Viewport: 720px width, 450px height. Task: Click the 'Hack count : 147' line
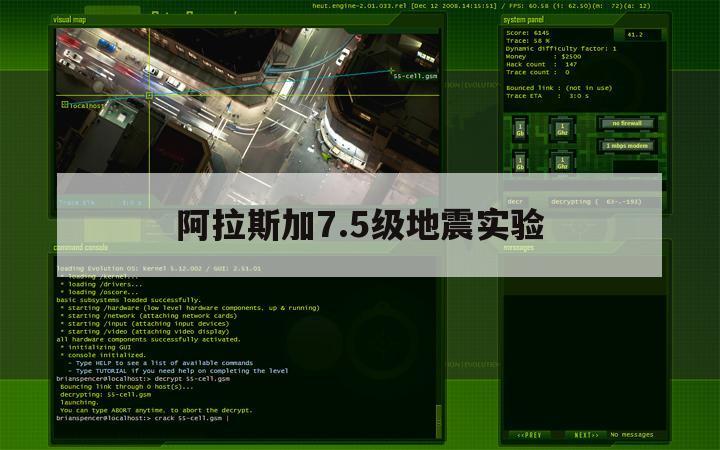click(541, 64)
